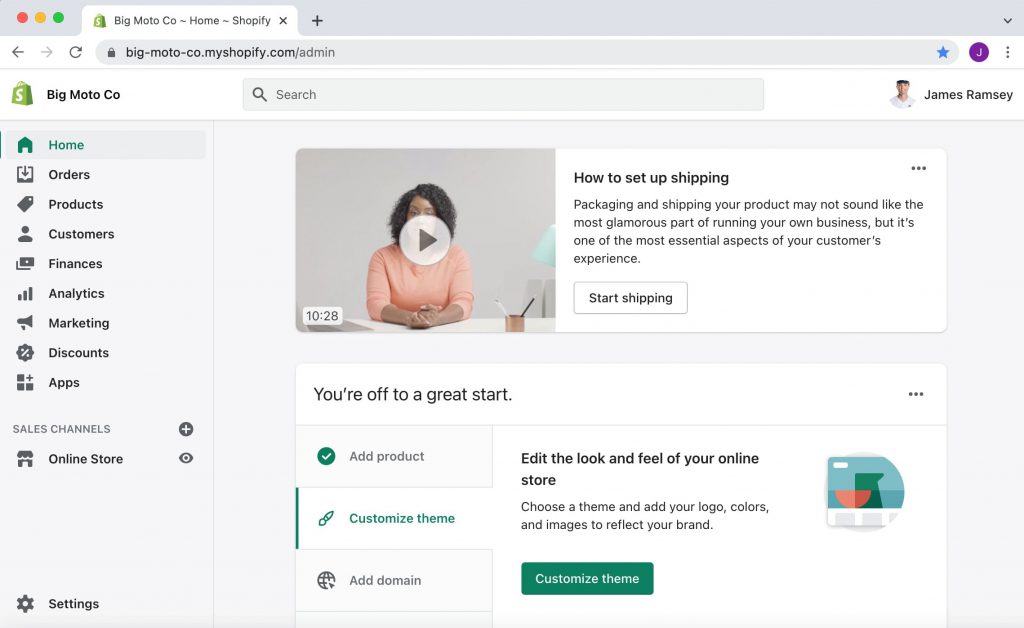1024x628 pixels.
Task: Go forward with the browser forward arrow
Action: point(46,52)
